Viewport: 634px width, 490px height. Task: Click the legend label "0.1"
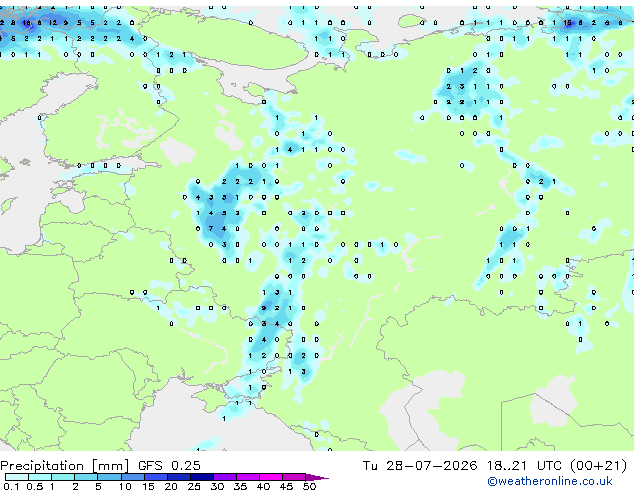(x=11, y=486)
